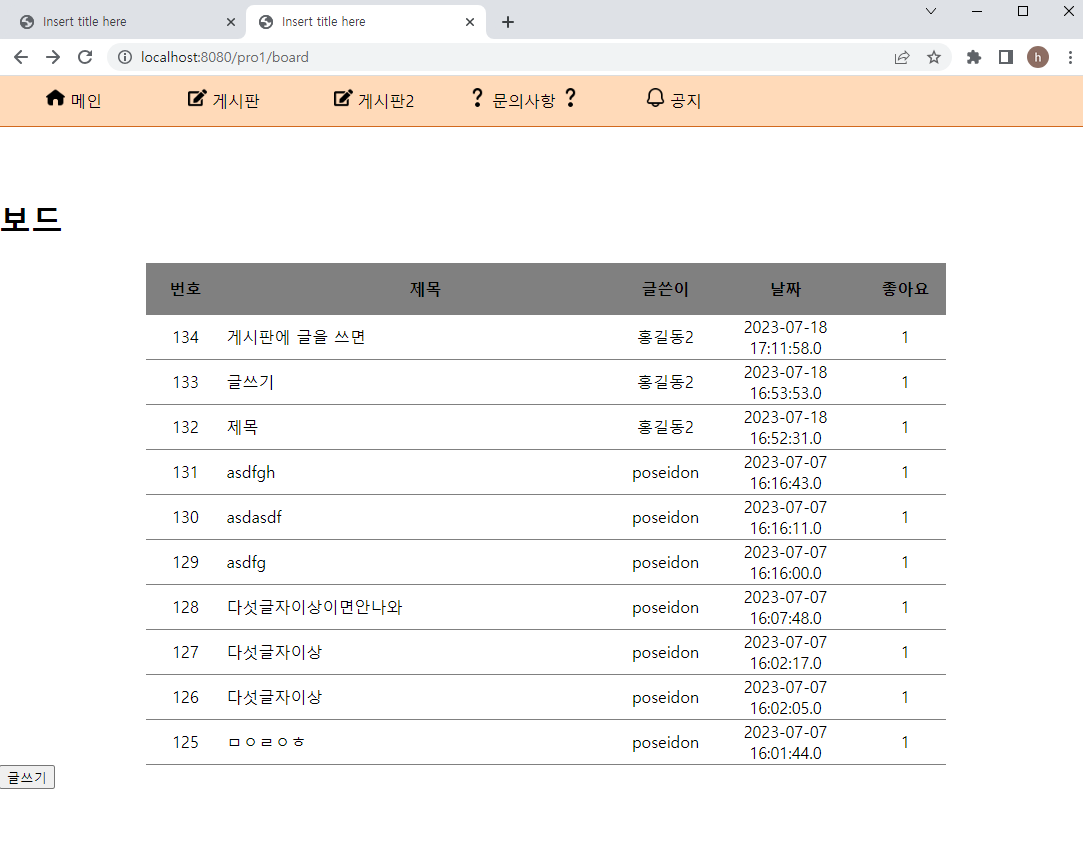Click the 번호 column header
This screenshot has height=854, width=1083.
pos(185,289)
